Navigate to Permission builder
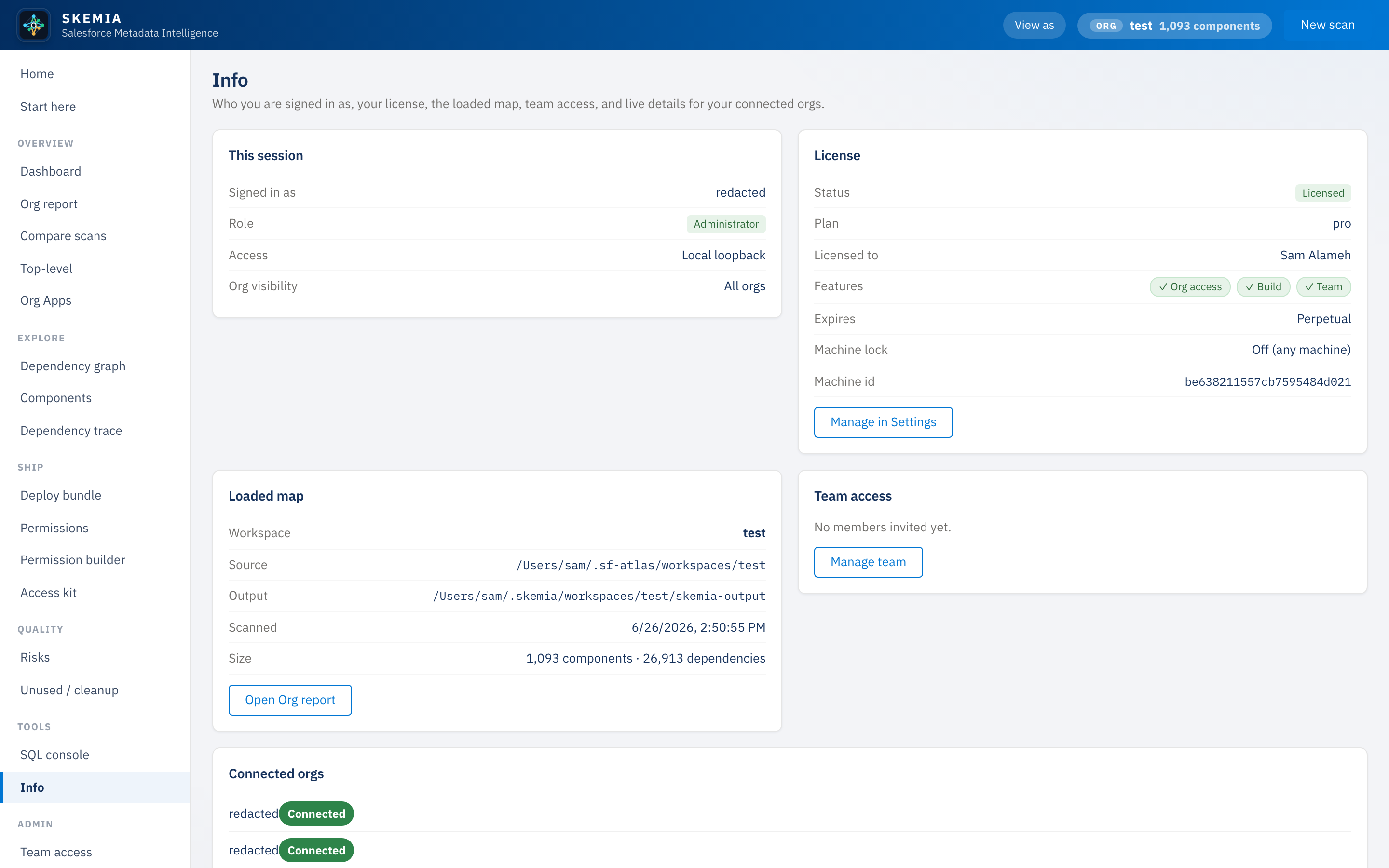Viewport: 1389px width, 868px height. coord(72,560)
